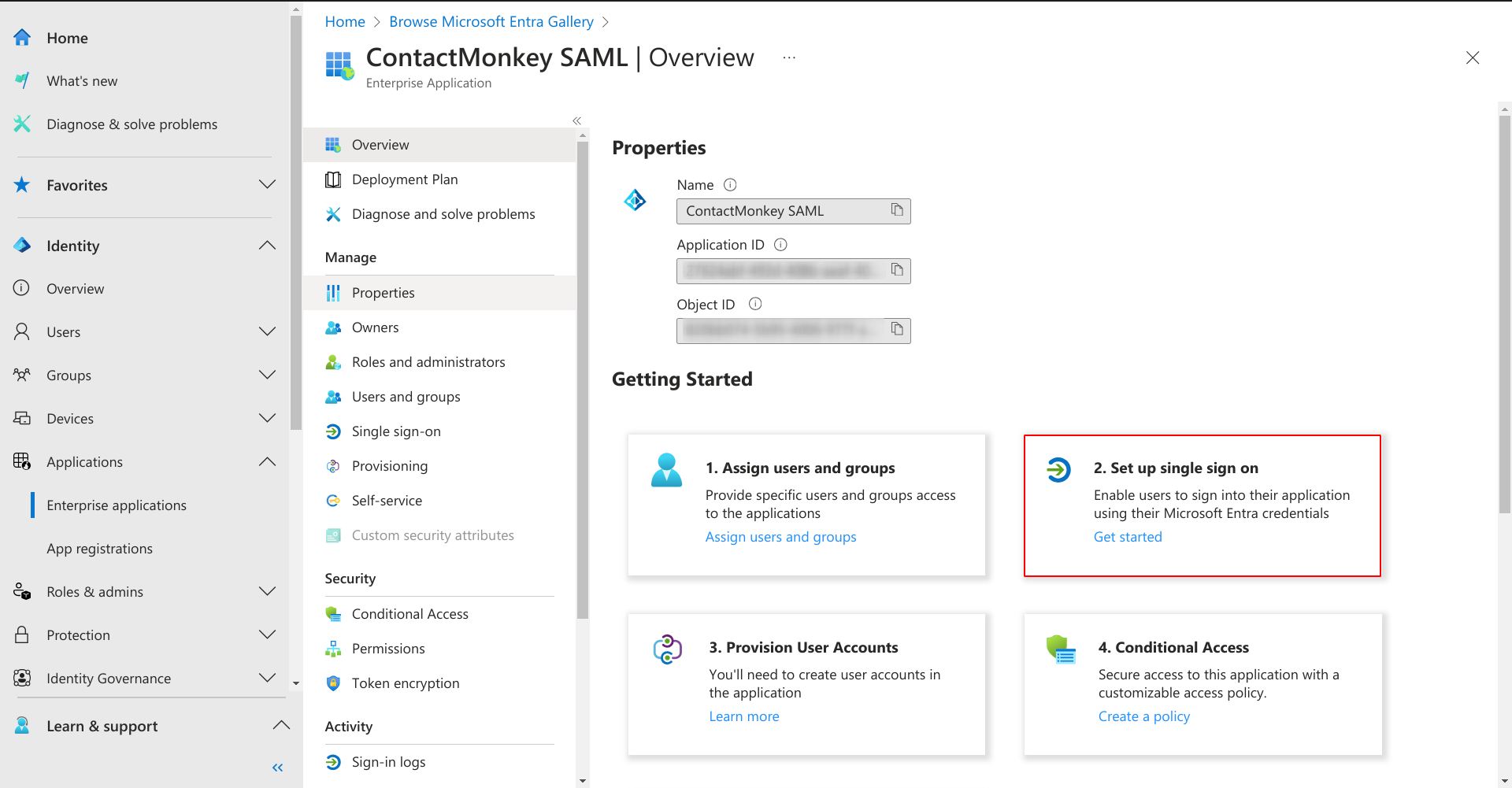The height and width of the screenshot is (788, 1512).
Task: Open the Provisioning menu item
Action: [439, 466]
